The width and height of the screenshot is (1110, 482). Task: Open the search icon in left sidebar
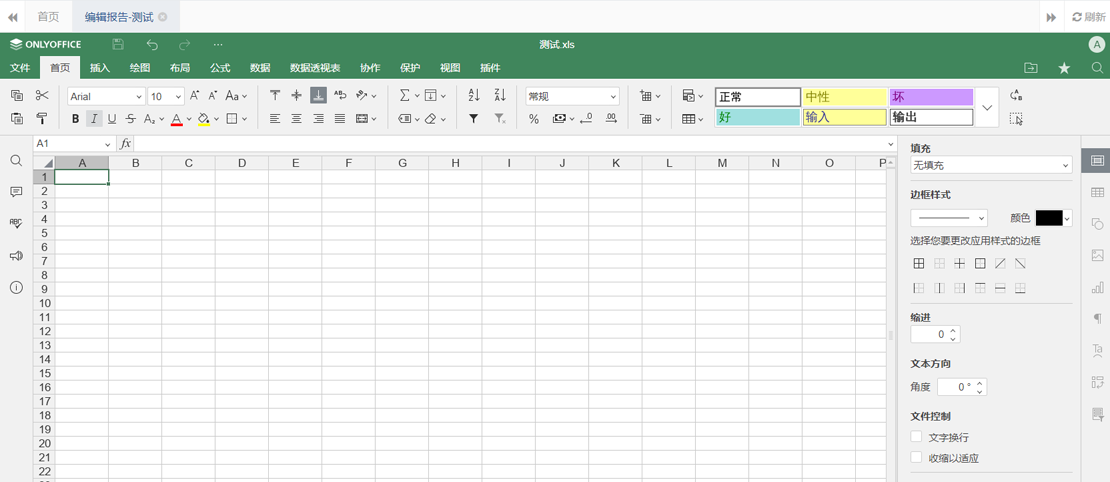click(x=16, y=161)
